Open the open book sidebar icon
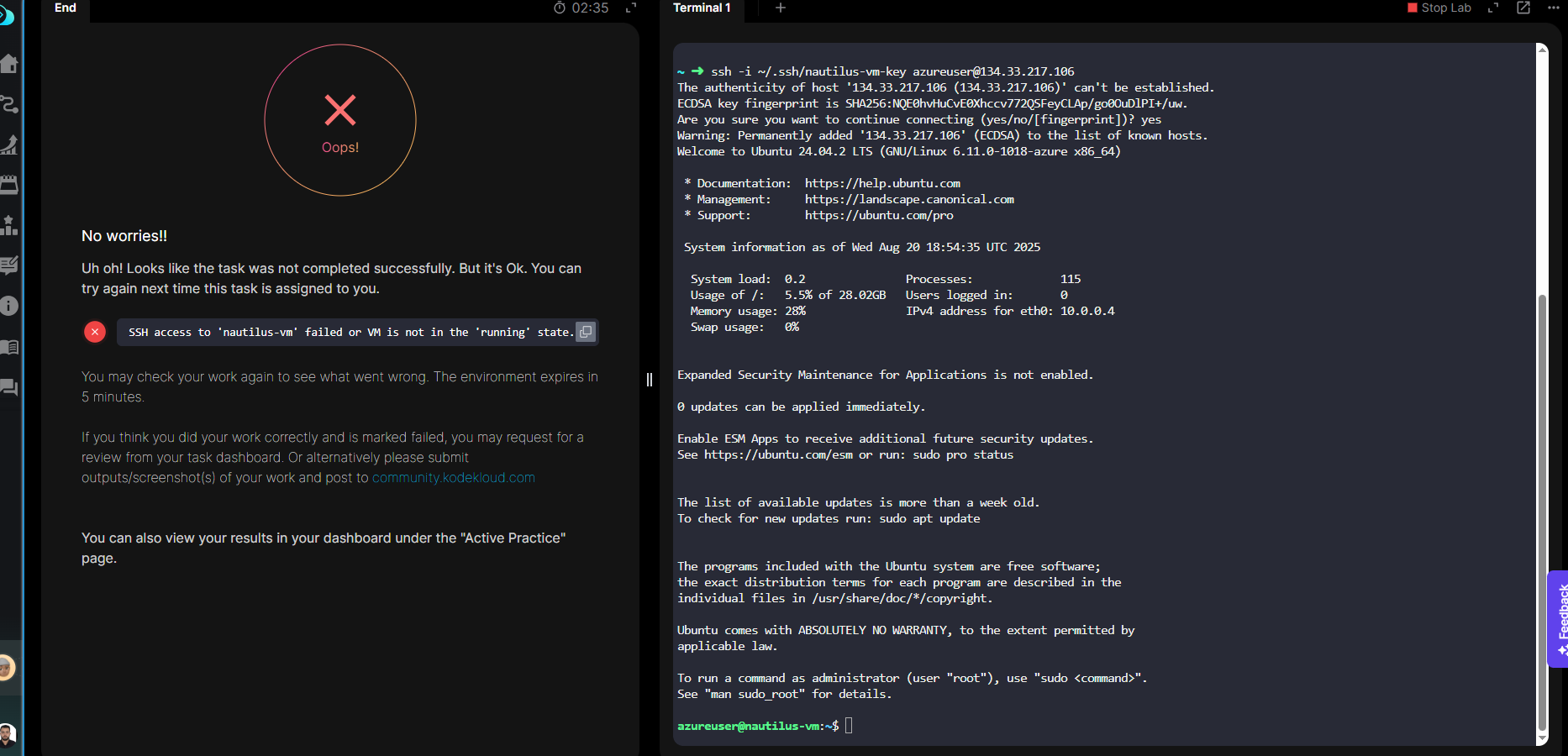The image size is (1568, 756). [9, 347]
